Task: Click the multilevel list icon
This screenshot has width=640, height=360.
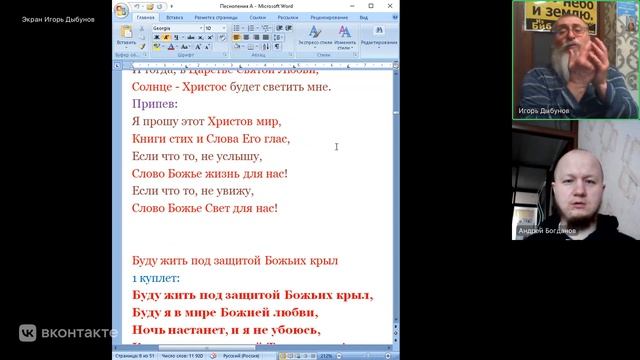Action: (x=265, y=28)
